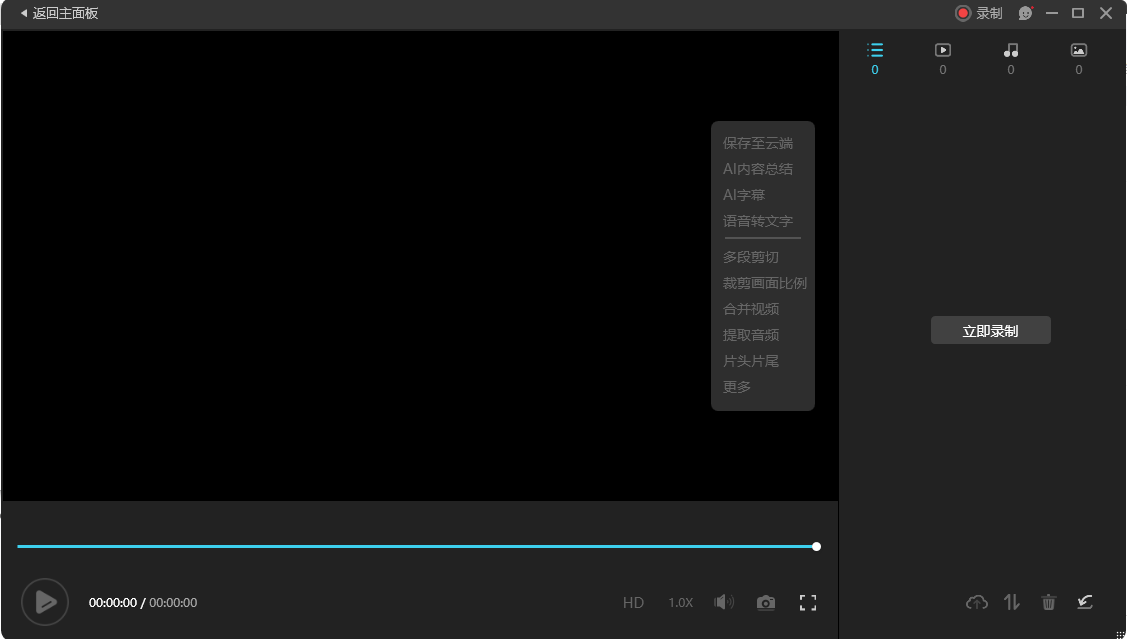Viewport: 1127px width, 639px height.
Task: Expand the 更多 menu option
Action: point(736,386)
